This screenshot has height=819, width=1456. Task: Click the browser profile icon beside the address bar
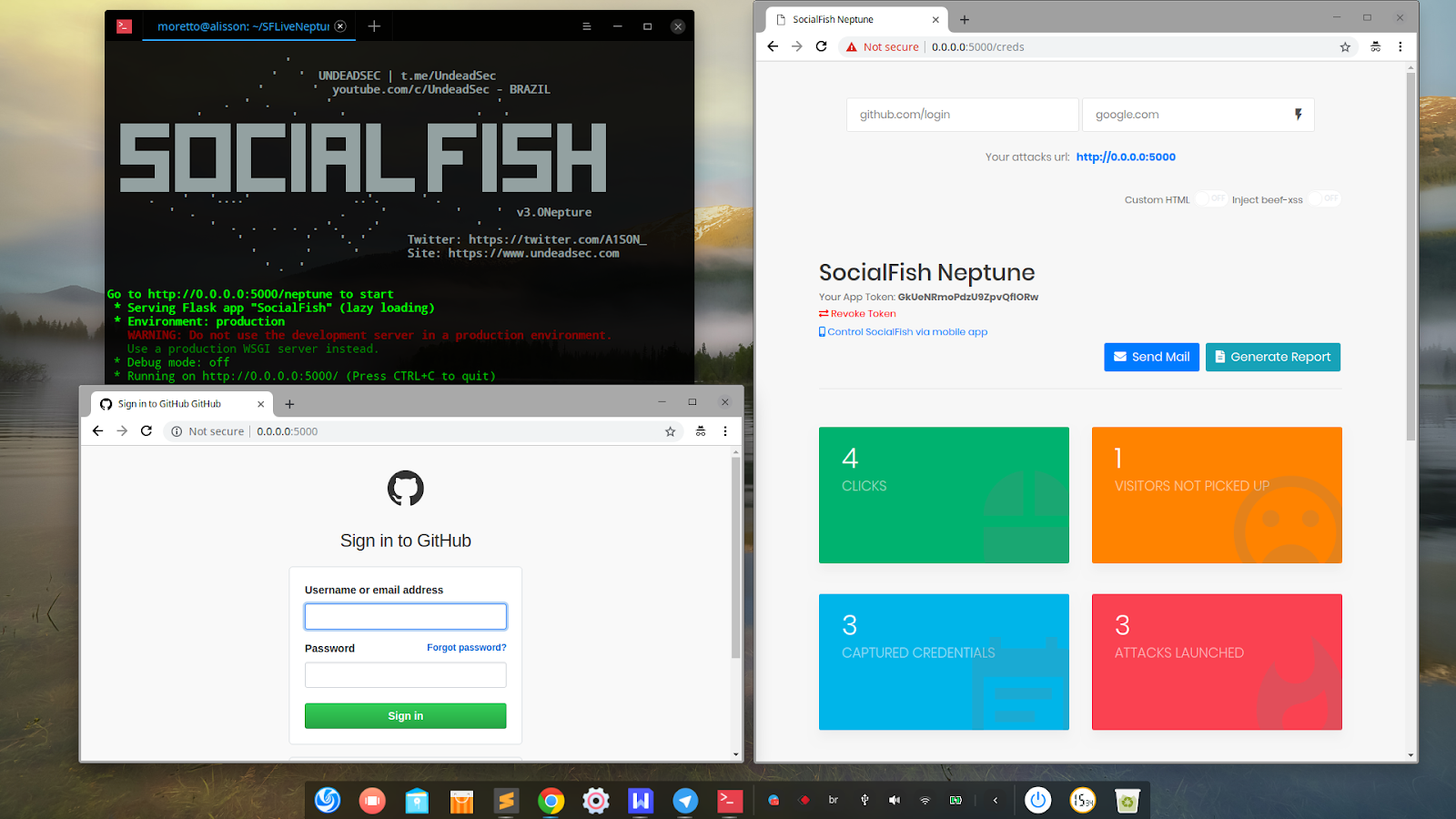(x=1375, y=46)
